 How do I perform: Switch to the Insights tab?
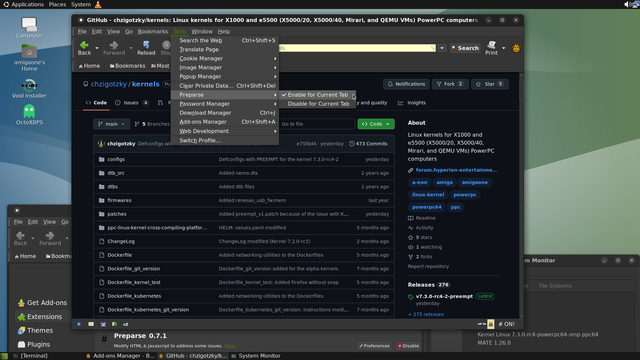click(412, 103)
